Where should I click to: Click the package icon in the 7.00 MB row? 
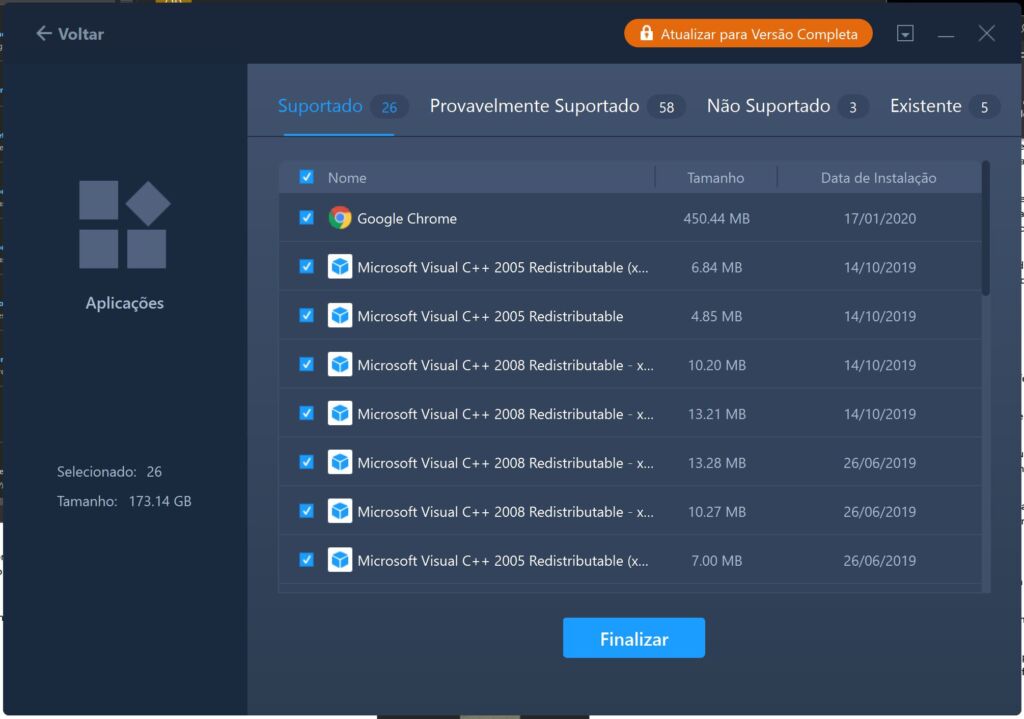point(340,560)
